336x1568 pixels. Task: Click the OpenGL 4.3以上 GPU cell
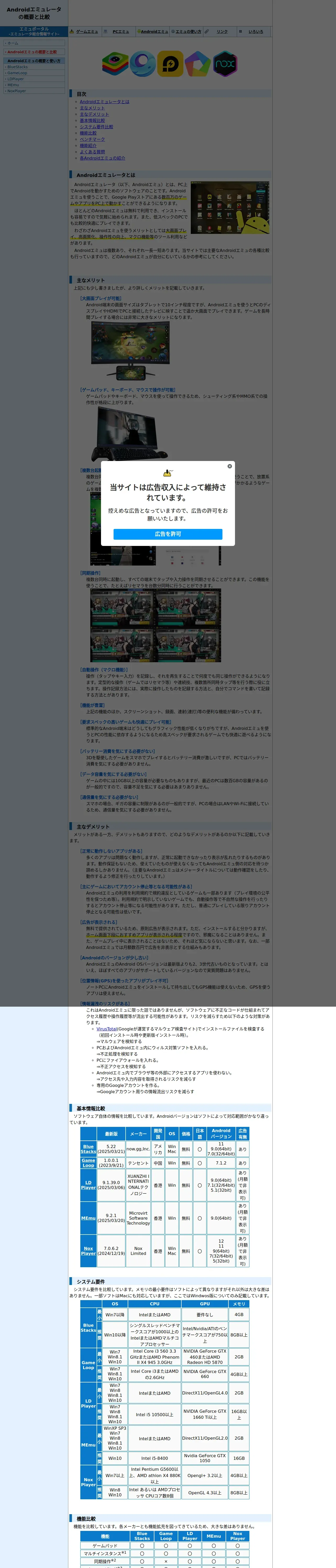click(205, 1493)
